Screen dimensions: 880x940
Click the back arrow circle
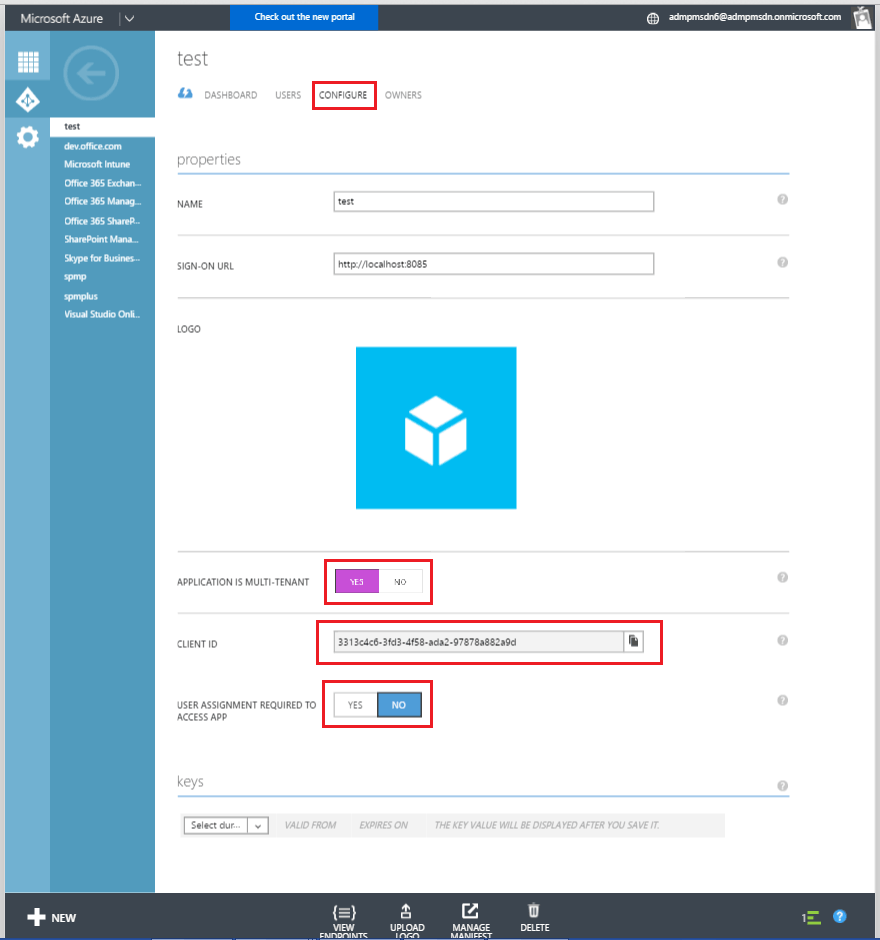[x=91, y=73]
